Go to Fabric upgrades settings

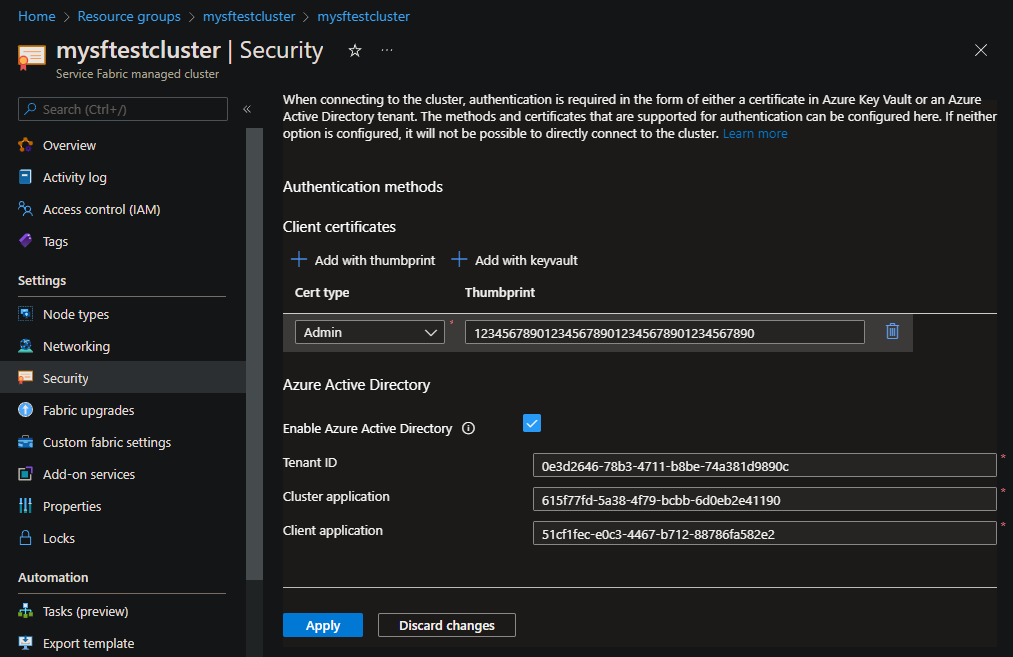(88, 410)
